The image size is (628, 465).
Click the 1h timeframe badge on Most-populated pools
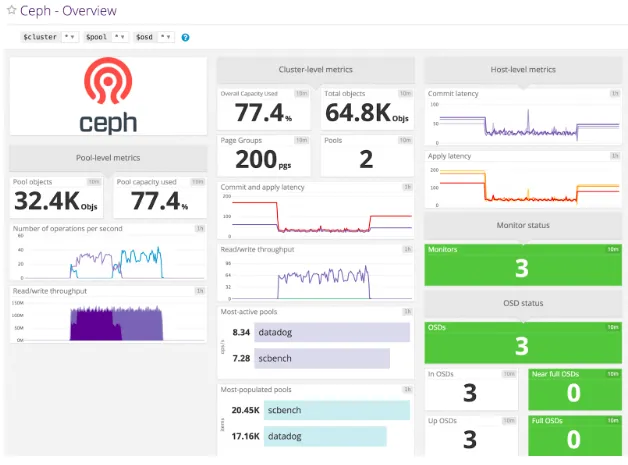[x=407, y=389]
